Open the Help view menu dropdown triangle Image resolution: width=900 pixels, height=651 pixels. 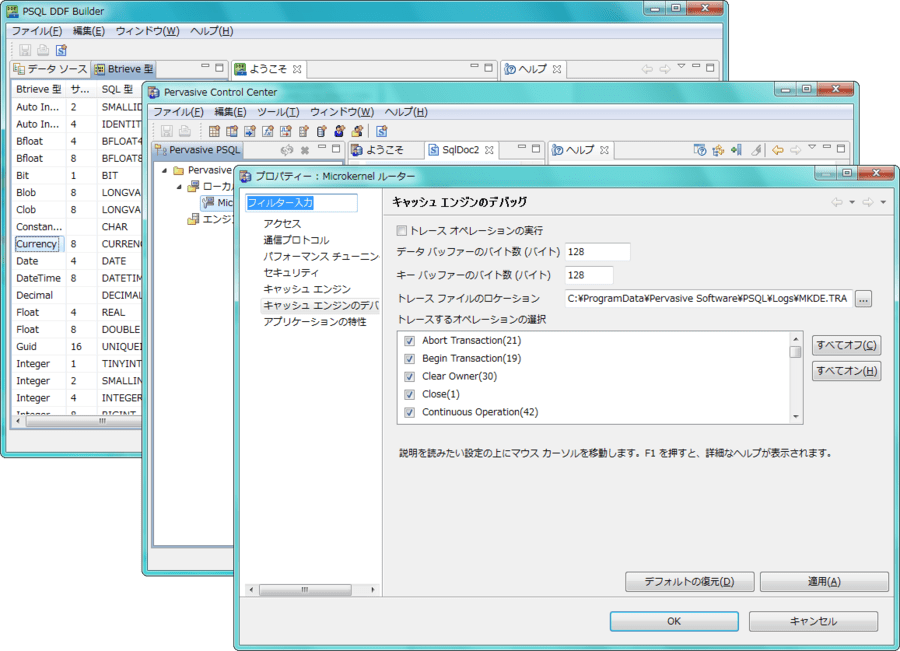812,147
